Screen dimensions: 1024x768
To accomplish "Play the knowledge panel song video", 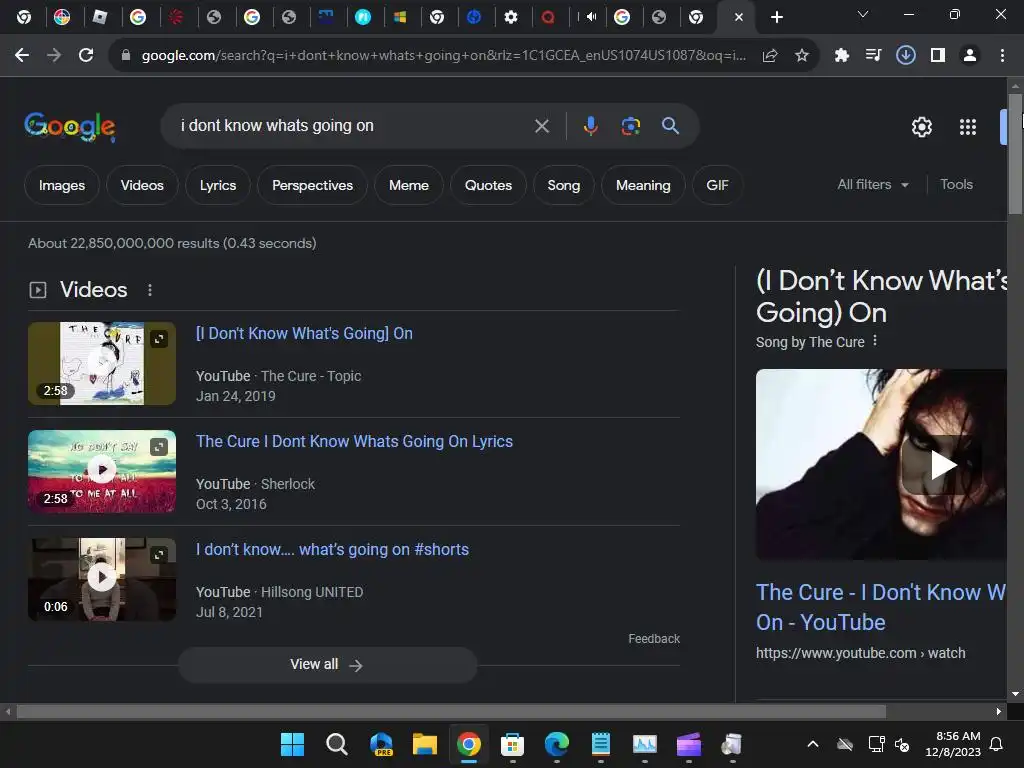I will pyautogui.click(x=942, y=465).
